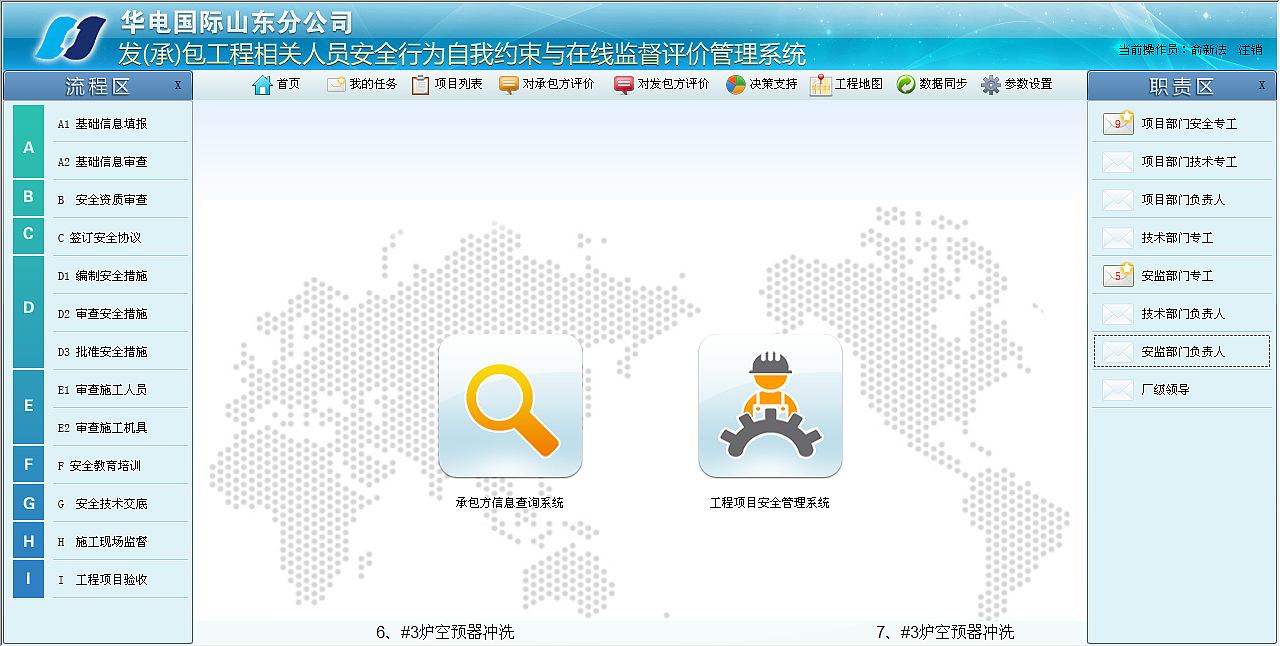This screenshot has height=646, width=1280.
Task: Click ticker item 7、#3炉空预器冲洗
Action: click(x=945, y=632)
